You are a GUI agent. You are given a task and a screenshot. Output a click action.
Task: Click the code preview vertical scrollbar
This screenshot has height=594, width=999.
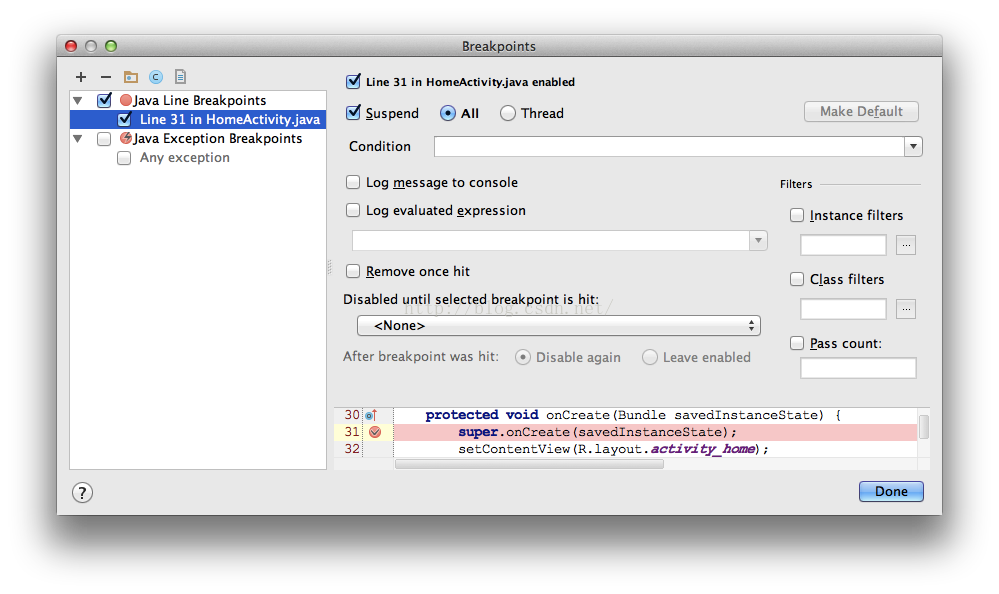click(x=924, y=427)
